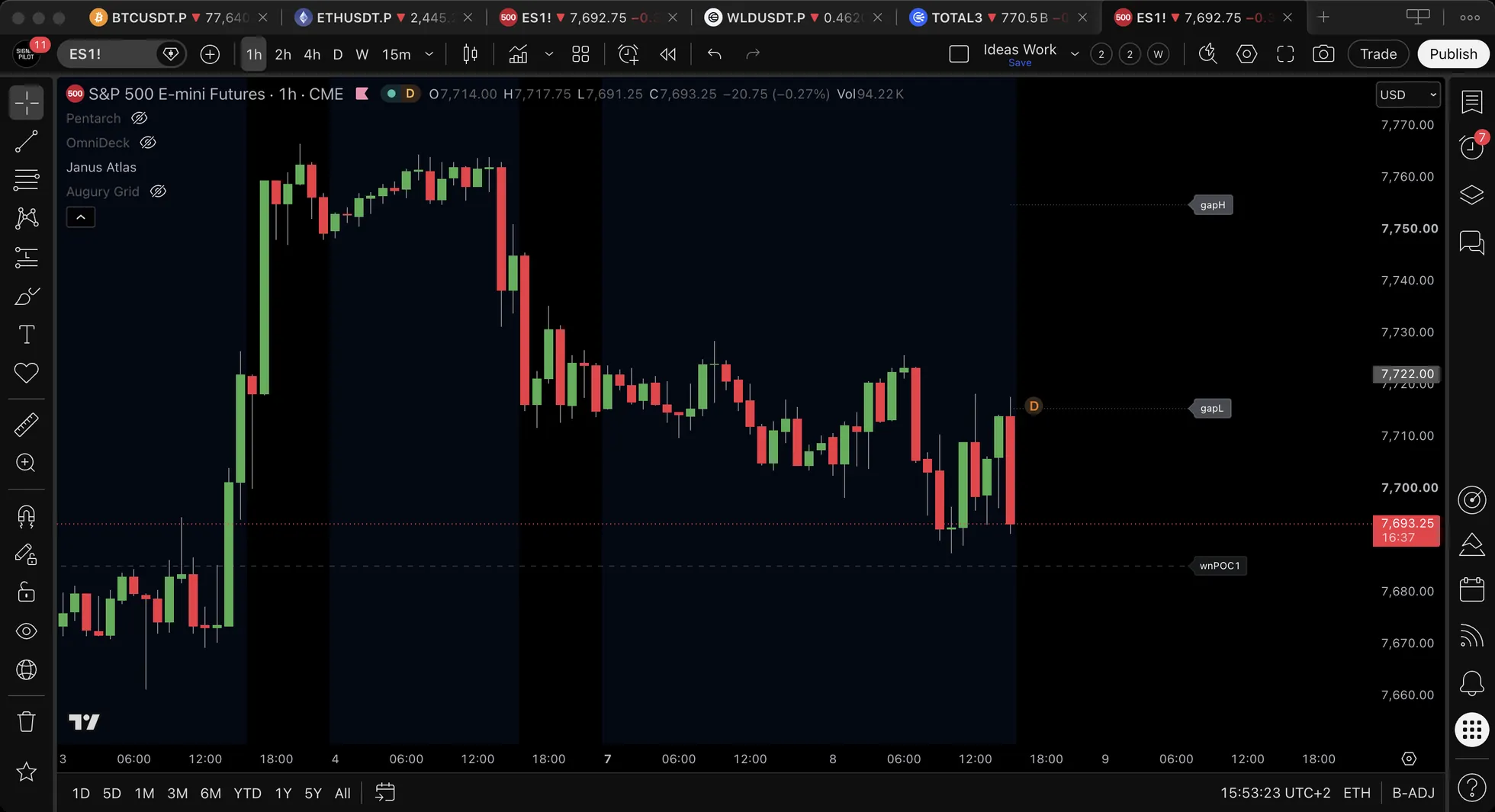Open the go to date calendar
This screenshot has width=1495, height=812.
tap(385, 793)
